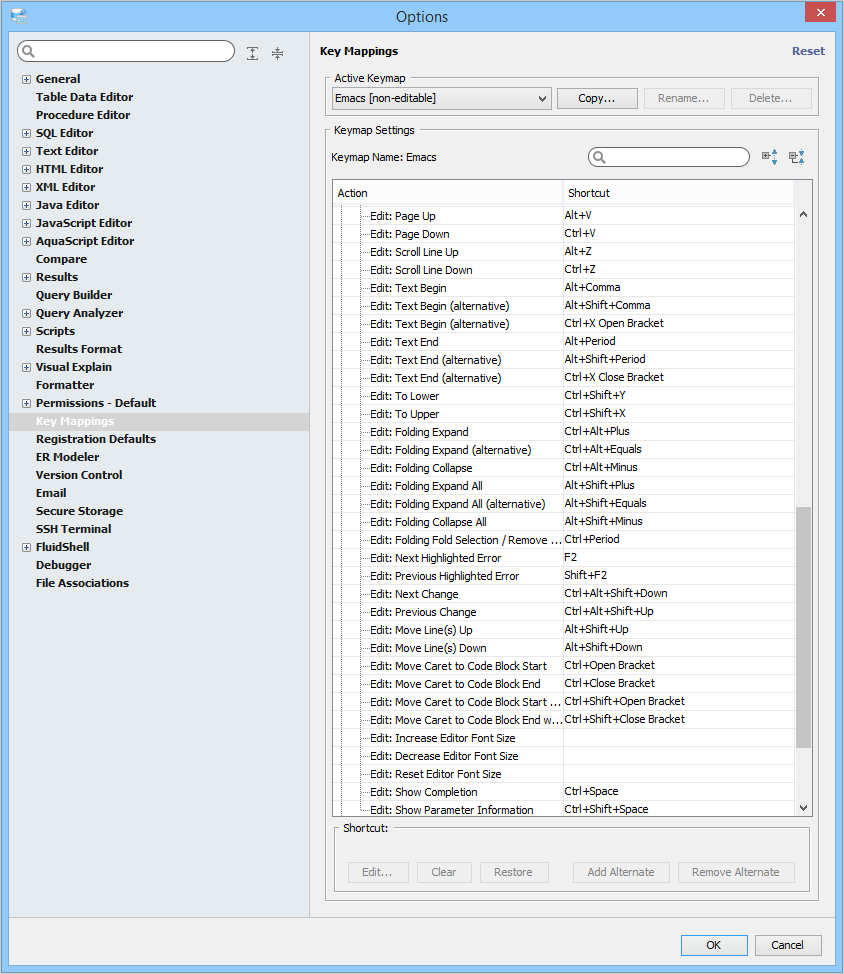844x974 pixels.
Task: Click OK to confirm options
Action: tap(714, 945)
